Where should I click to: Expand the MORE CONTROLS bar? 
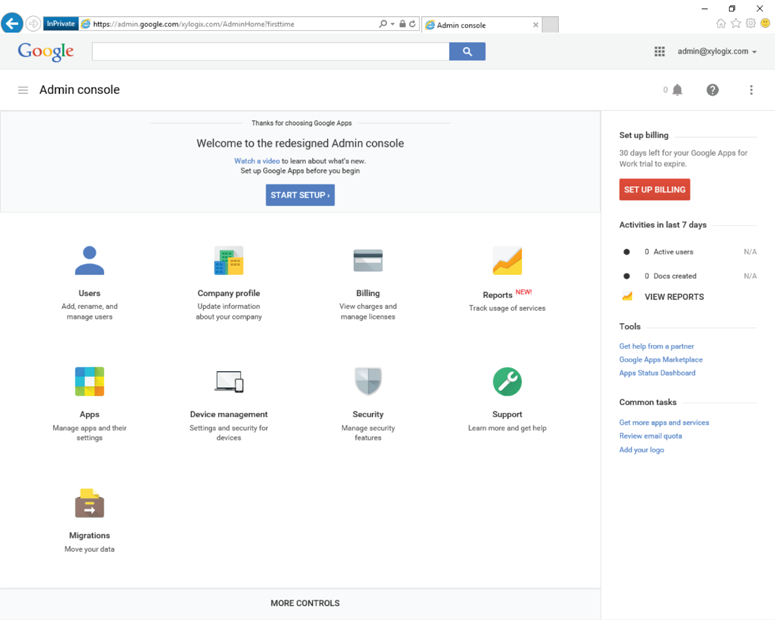click(305, 603)
